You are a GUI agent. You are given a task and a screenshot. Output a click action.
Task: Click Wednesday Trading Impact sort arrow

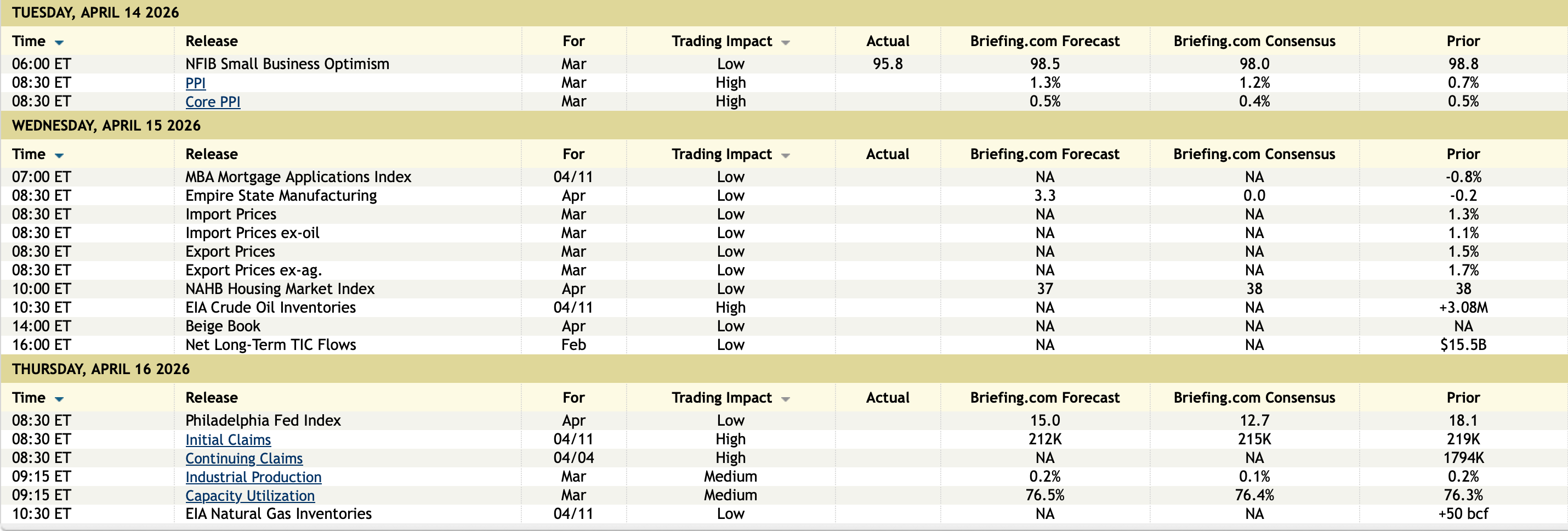pos(785,156)
